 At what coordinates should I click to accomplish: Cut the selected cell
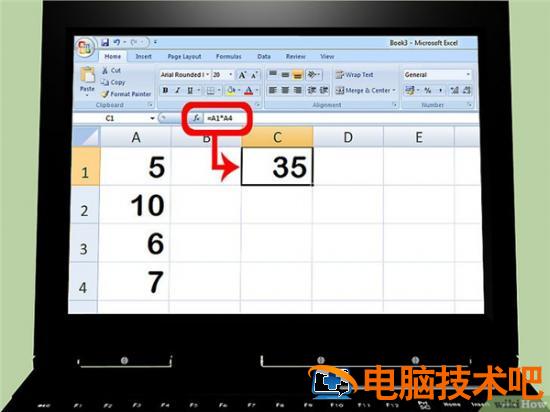[111, 70]
